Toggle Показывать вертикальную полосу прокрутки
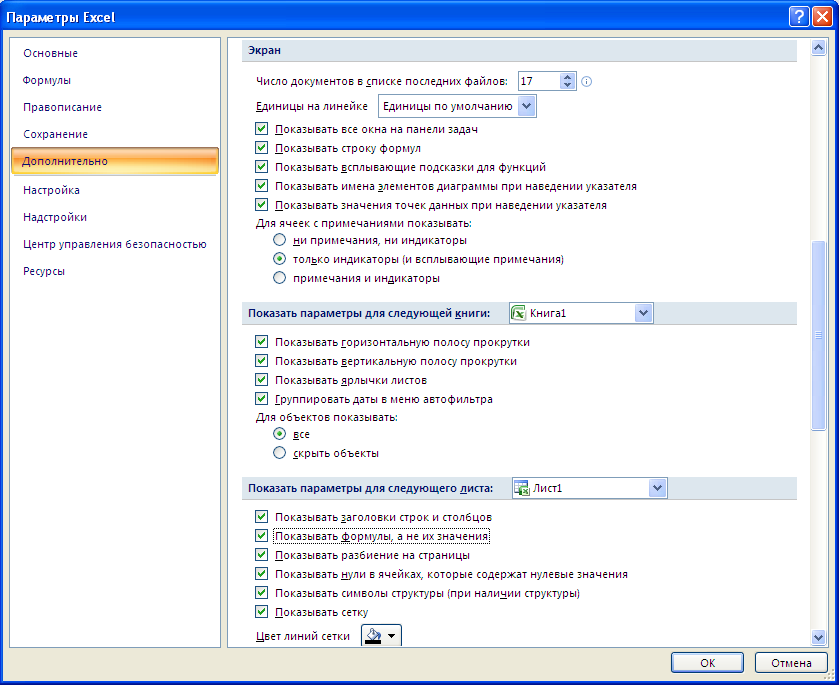The width and height of the screenshot is (839, 685). pyautogui.click(x=261, y=361)
